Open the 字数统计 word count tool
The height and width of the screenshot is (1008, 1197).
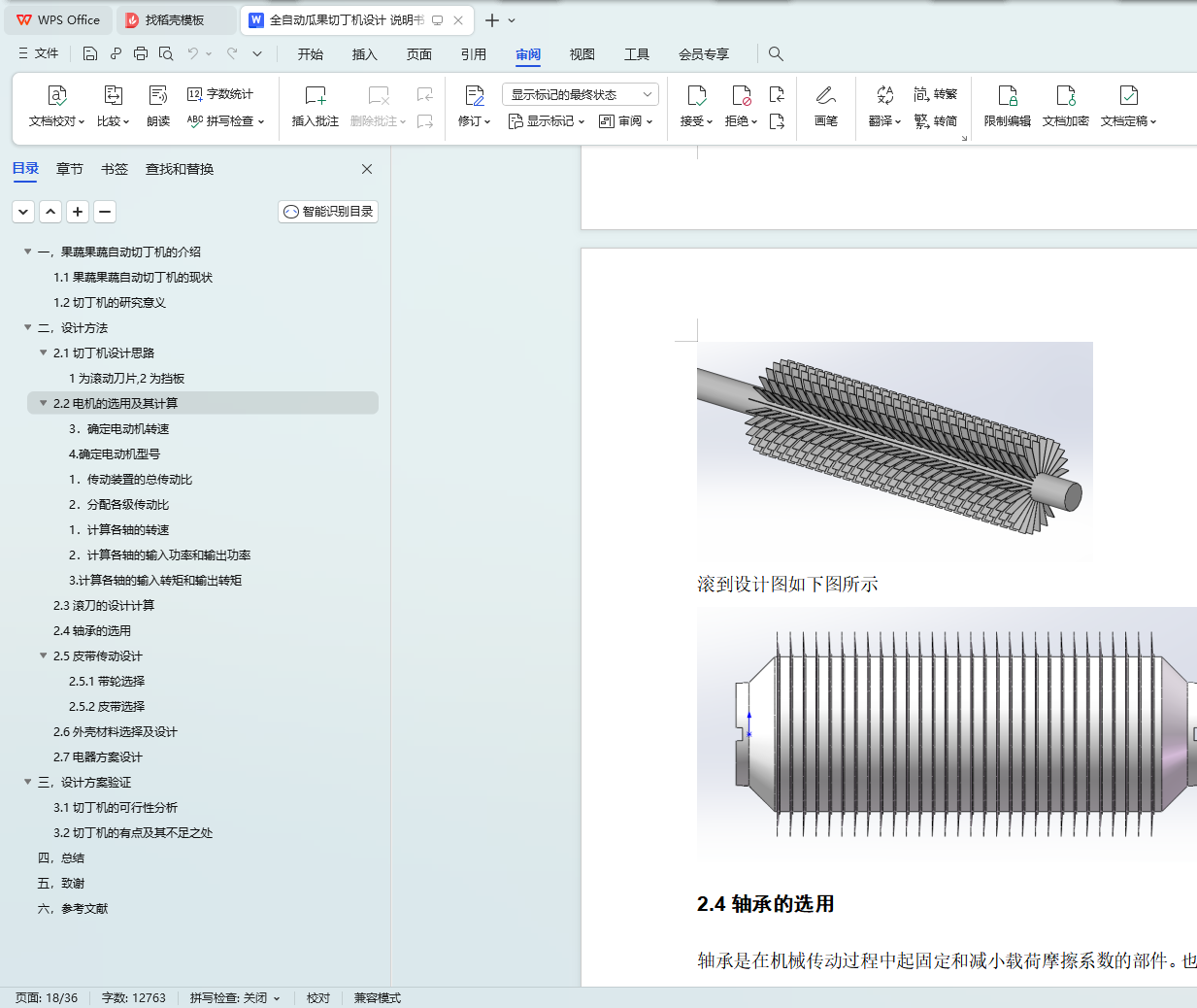(x=220, y=94)
